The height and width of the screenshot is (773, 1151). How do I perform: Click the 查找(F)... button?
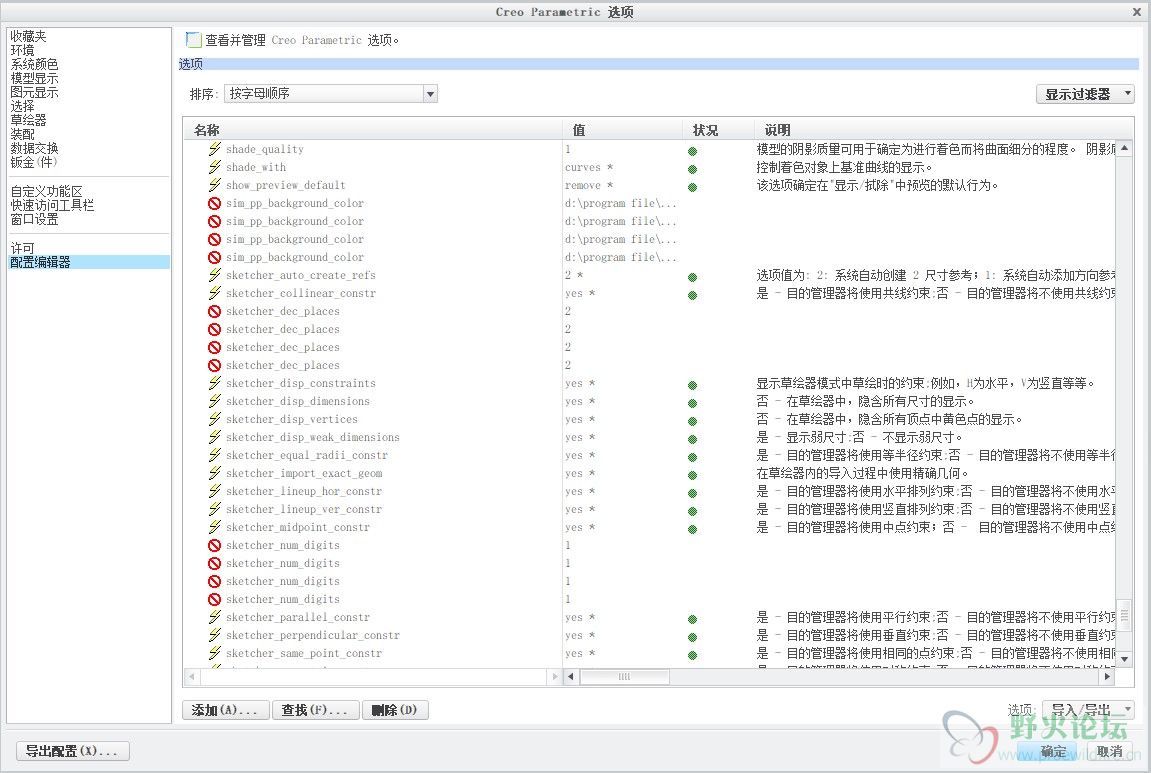click(x=315, y=710)
